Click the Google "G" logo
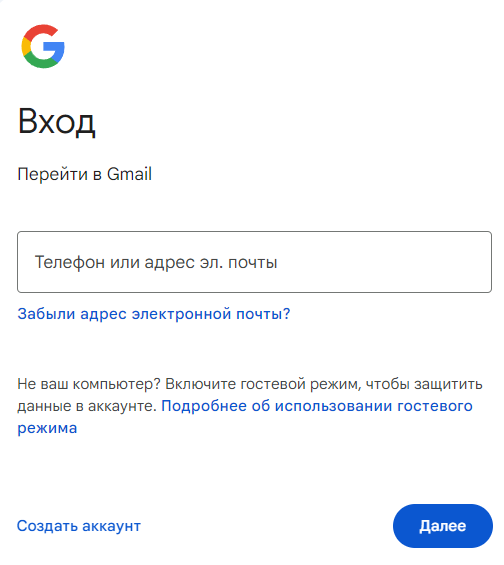504x565 pixels. click(x=43, y=46)
